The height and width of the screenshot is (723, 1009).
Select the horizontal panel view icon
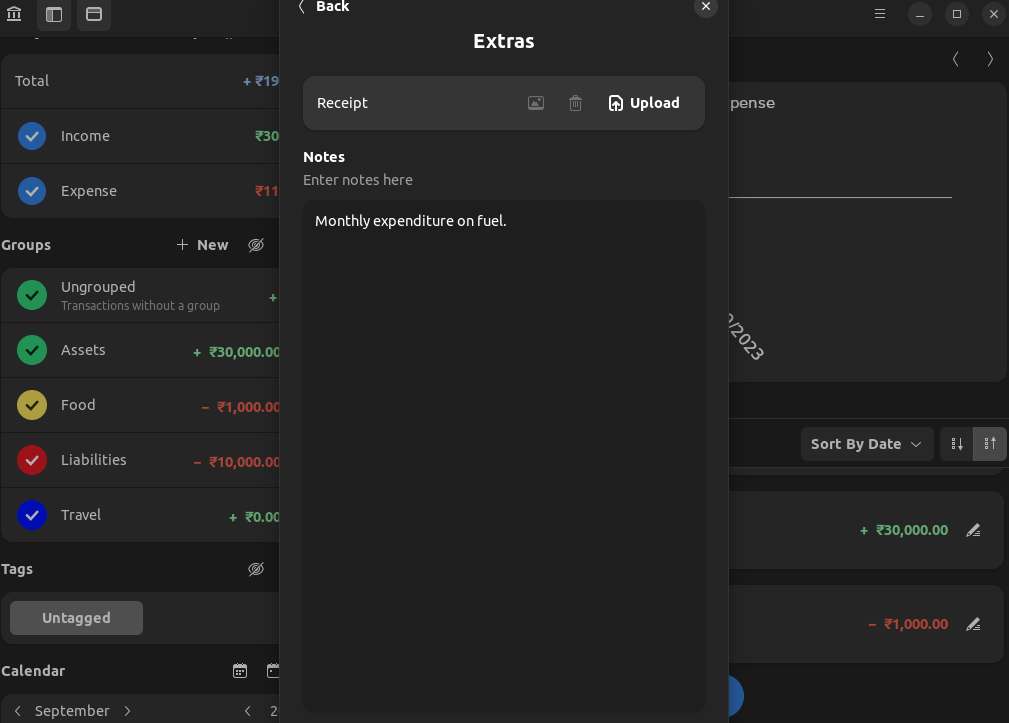click(x=94, y=15)
